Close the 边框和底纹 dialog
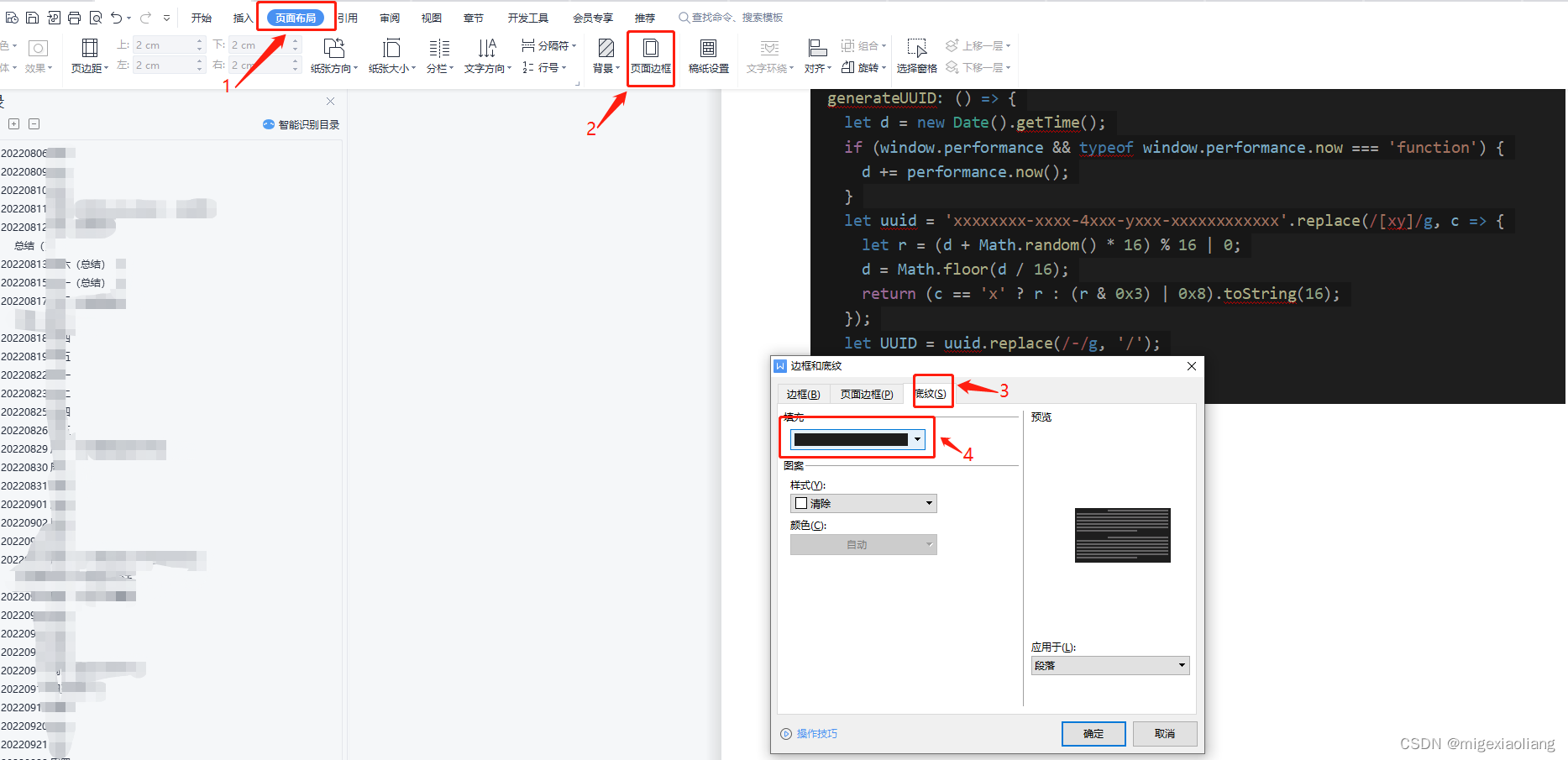This screenshot has height=760, width=1568. point(1191,366)
